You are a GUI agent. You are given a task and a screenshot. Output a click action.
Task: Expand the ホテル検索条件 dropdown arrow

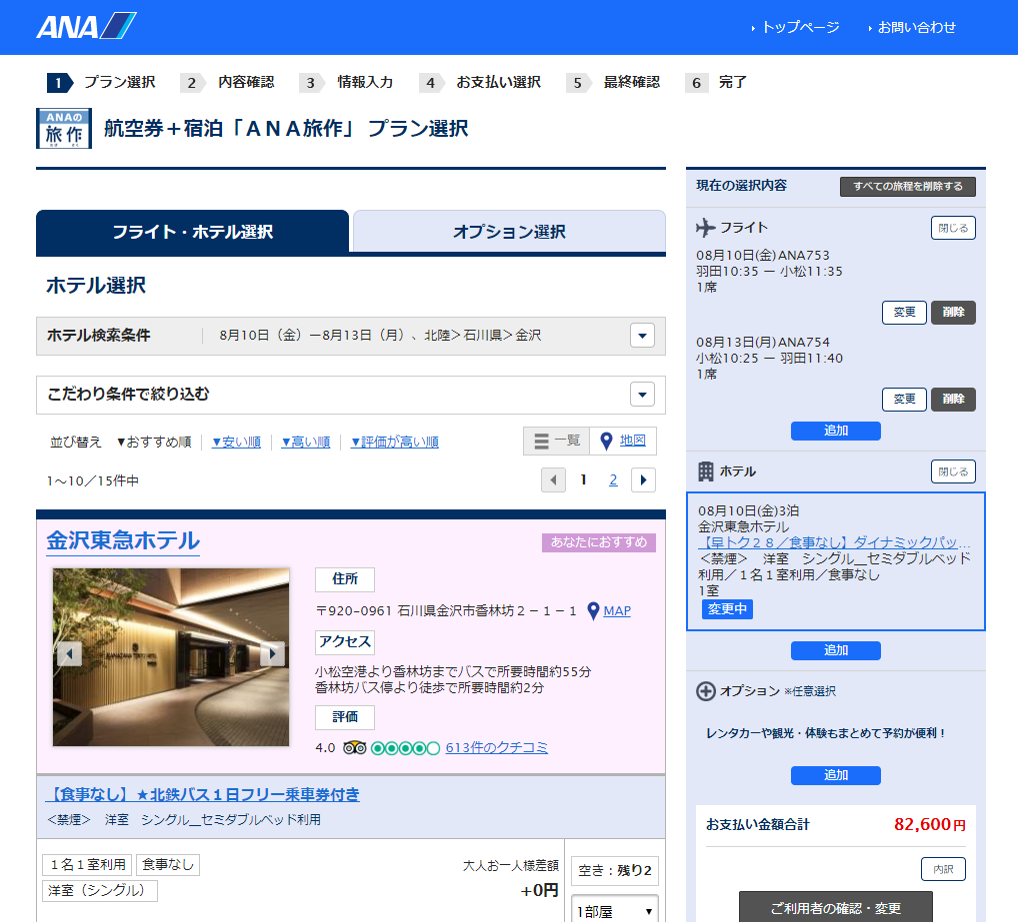pos(642,336)
